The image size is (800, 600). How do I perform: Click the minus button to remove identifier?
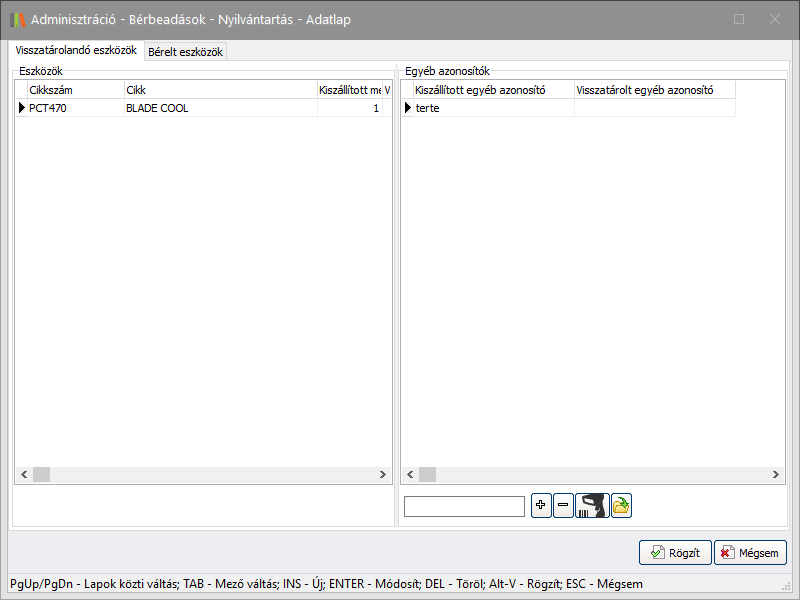(x=563, y=506)
